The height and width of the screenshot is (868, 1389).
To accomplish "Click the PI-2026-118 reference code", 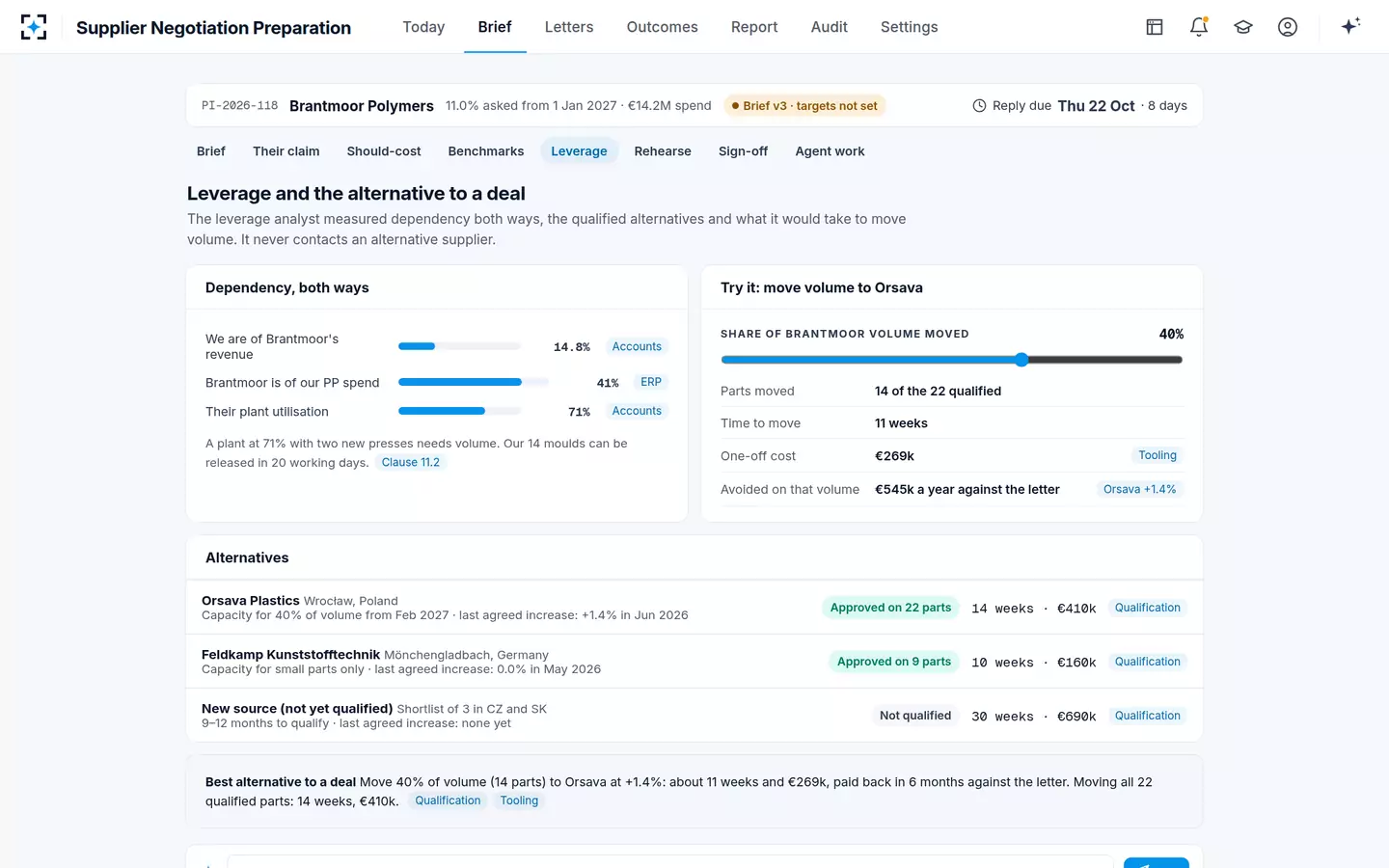I will click(239, 106).
